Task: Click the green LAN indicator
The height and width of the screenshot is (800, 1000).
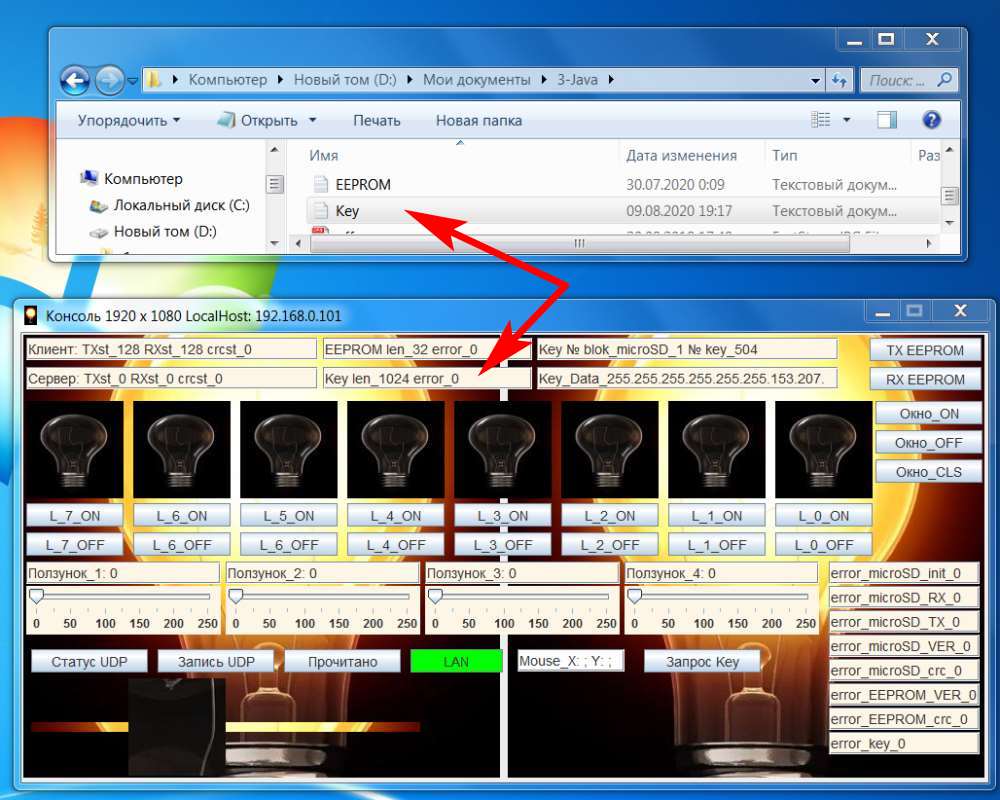Action: pos(456,662)
